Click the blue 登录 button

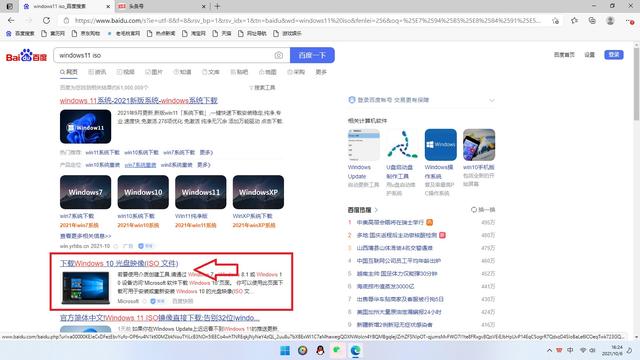(614, 54)
